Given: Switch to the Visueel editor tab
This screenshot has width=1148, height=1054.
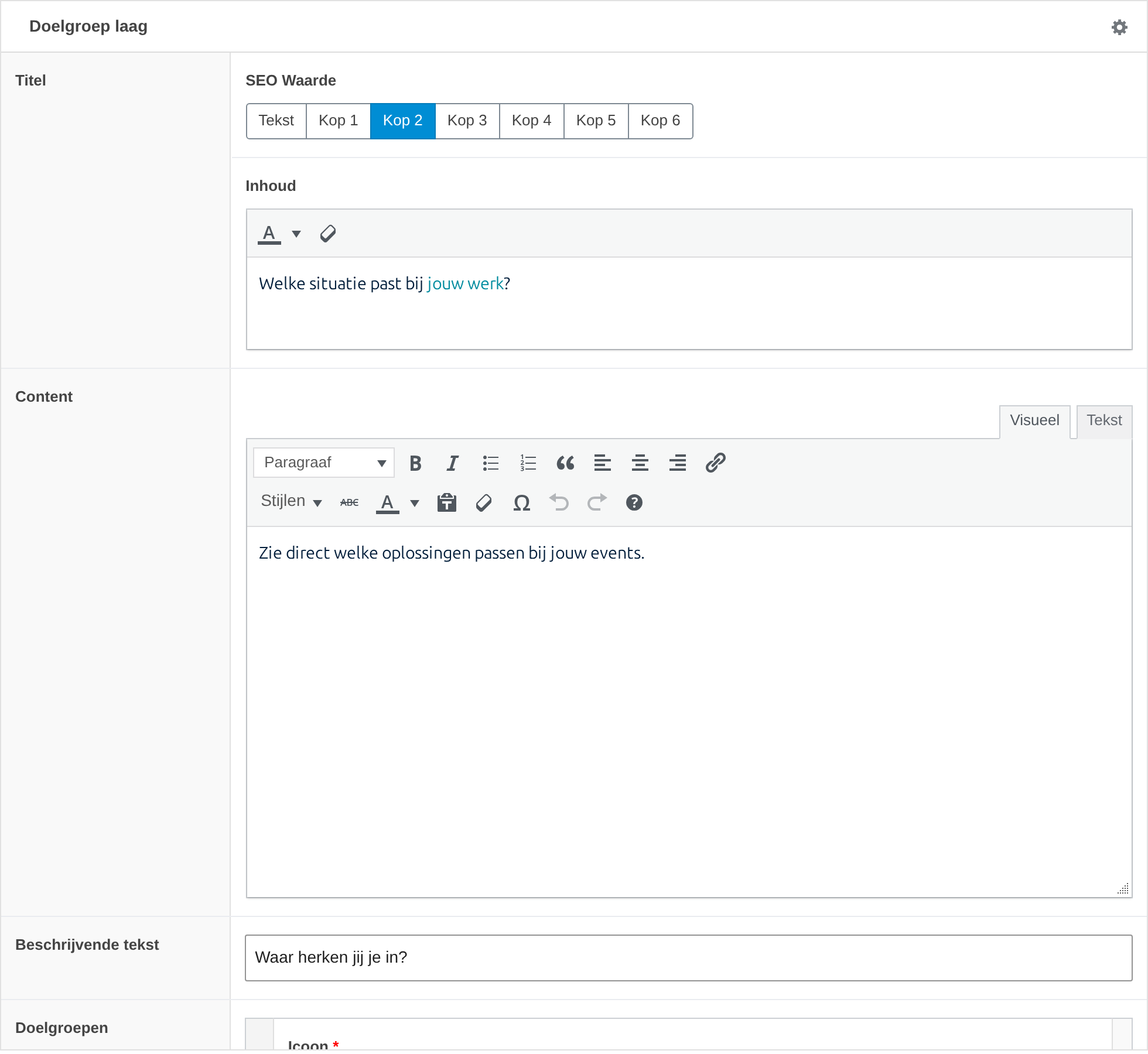Looking at the screenshot, I should [x=1034, y=421].
